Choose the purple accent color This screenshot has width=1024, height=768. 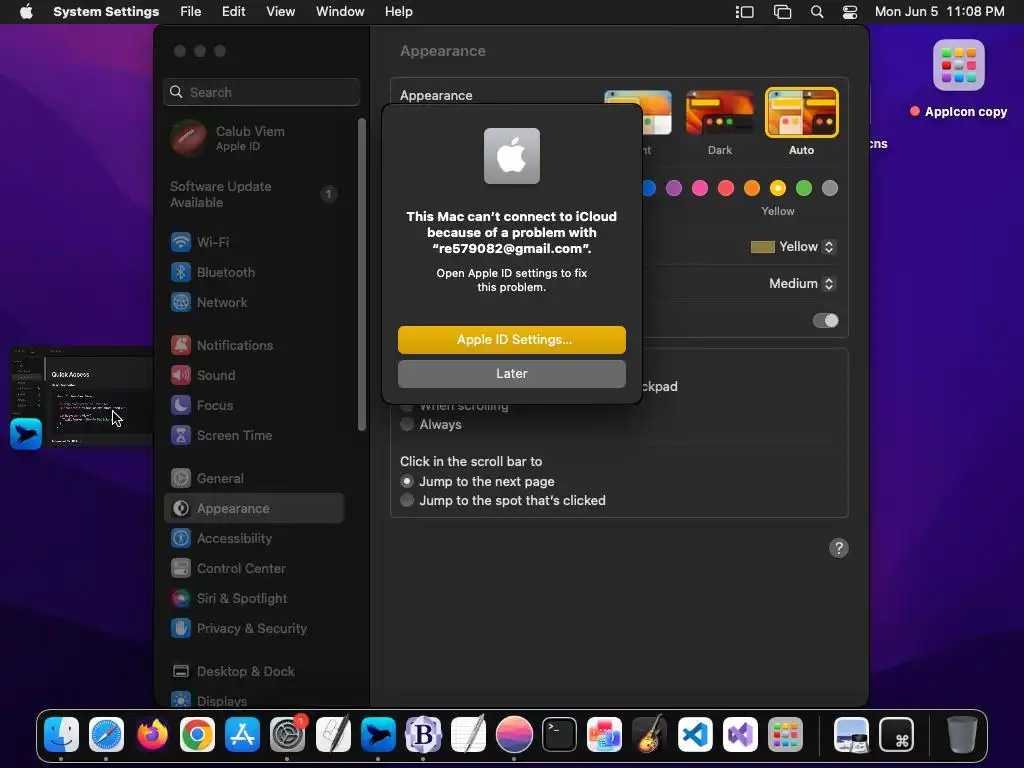(x=673, y=188)
